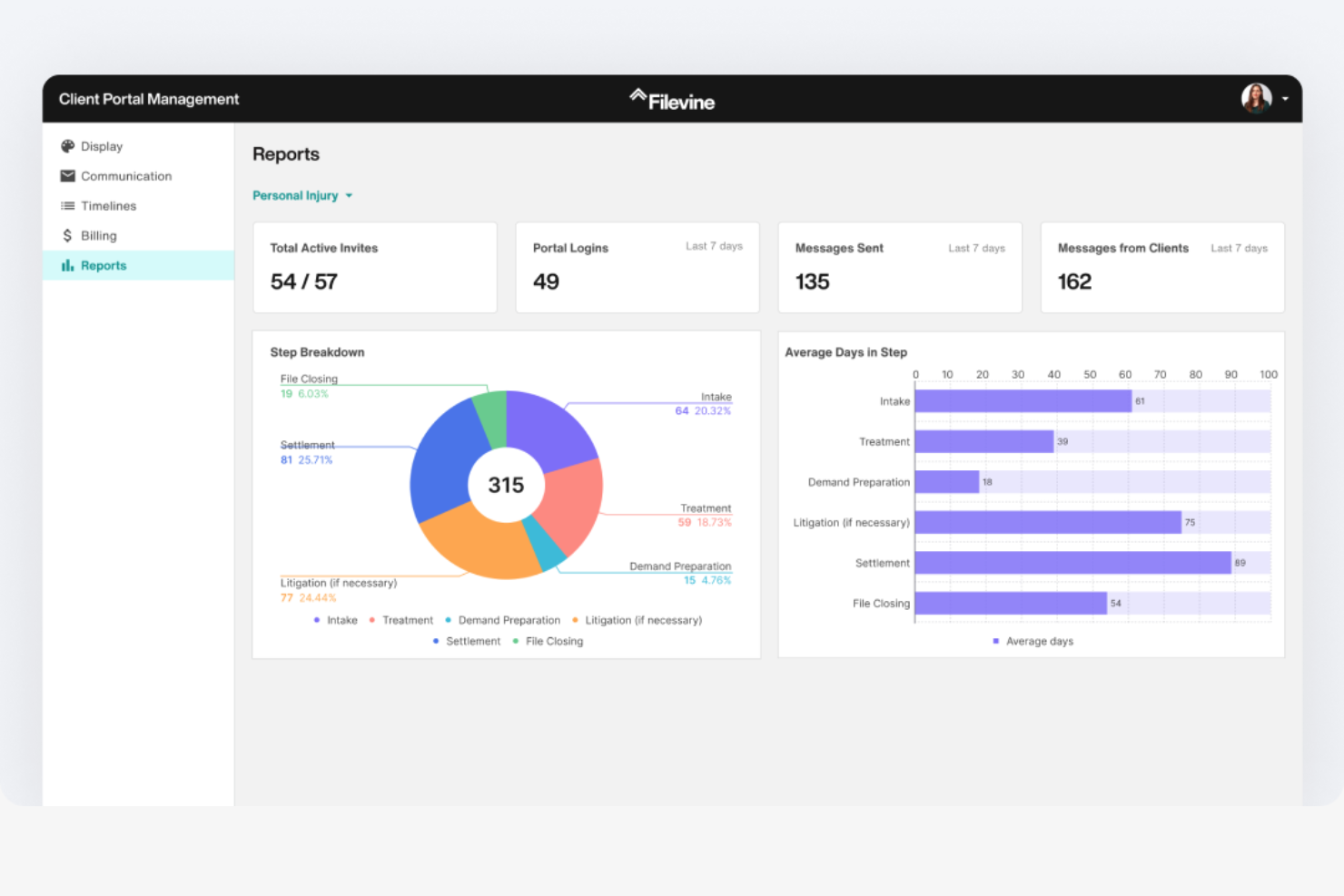Go to the Billing page
The image size is (1344, 896).
click(98, 235)
